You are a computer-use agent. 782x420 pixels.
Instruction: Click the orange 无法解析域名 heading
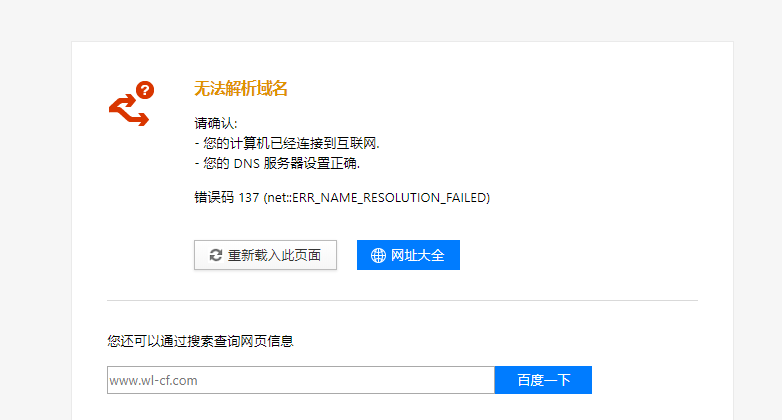(x=240, y=89)
